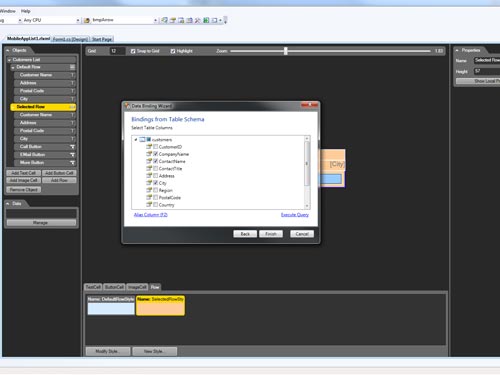
Task: Toggle the Highlight checkbox
Action: 173,51
